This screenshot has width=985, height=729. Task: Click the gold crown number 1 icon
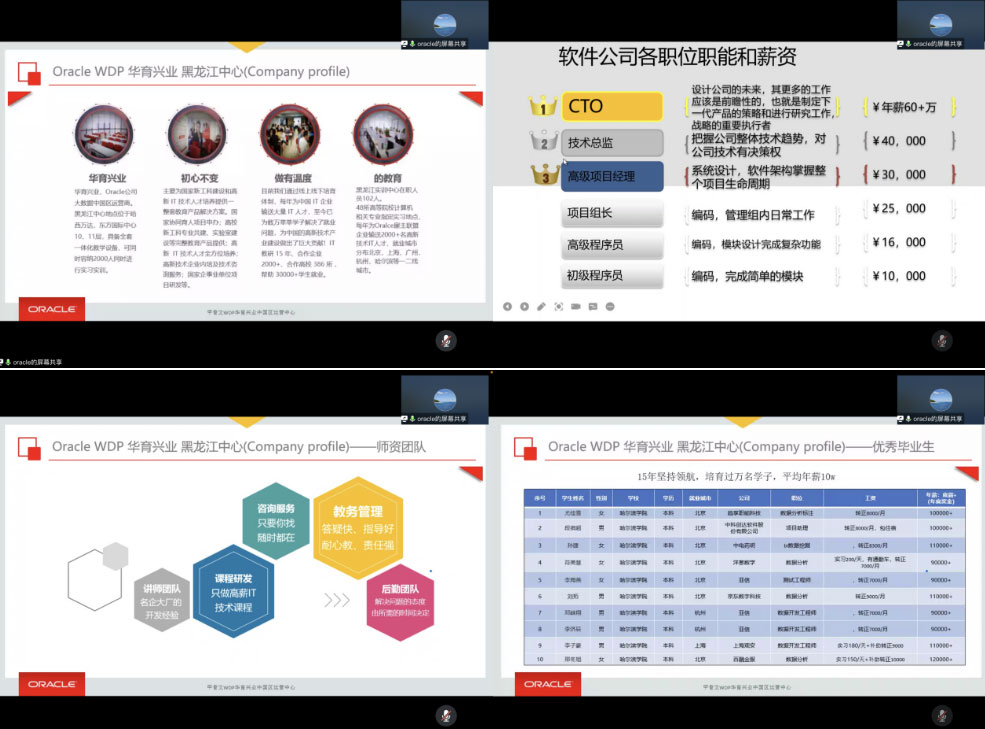[x=542, y=106]
